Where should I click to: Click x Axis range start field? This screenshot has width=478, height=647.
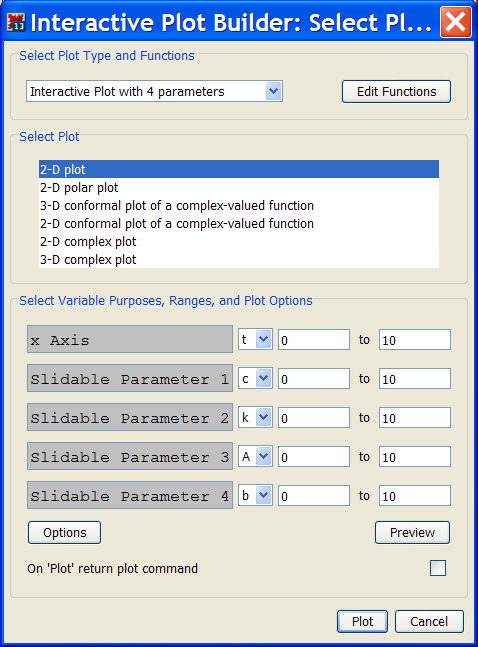pyautogui.click(x=314, y=340)
